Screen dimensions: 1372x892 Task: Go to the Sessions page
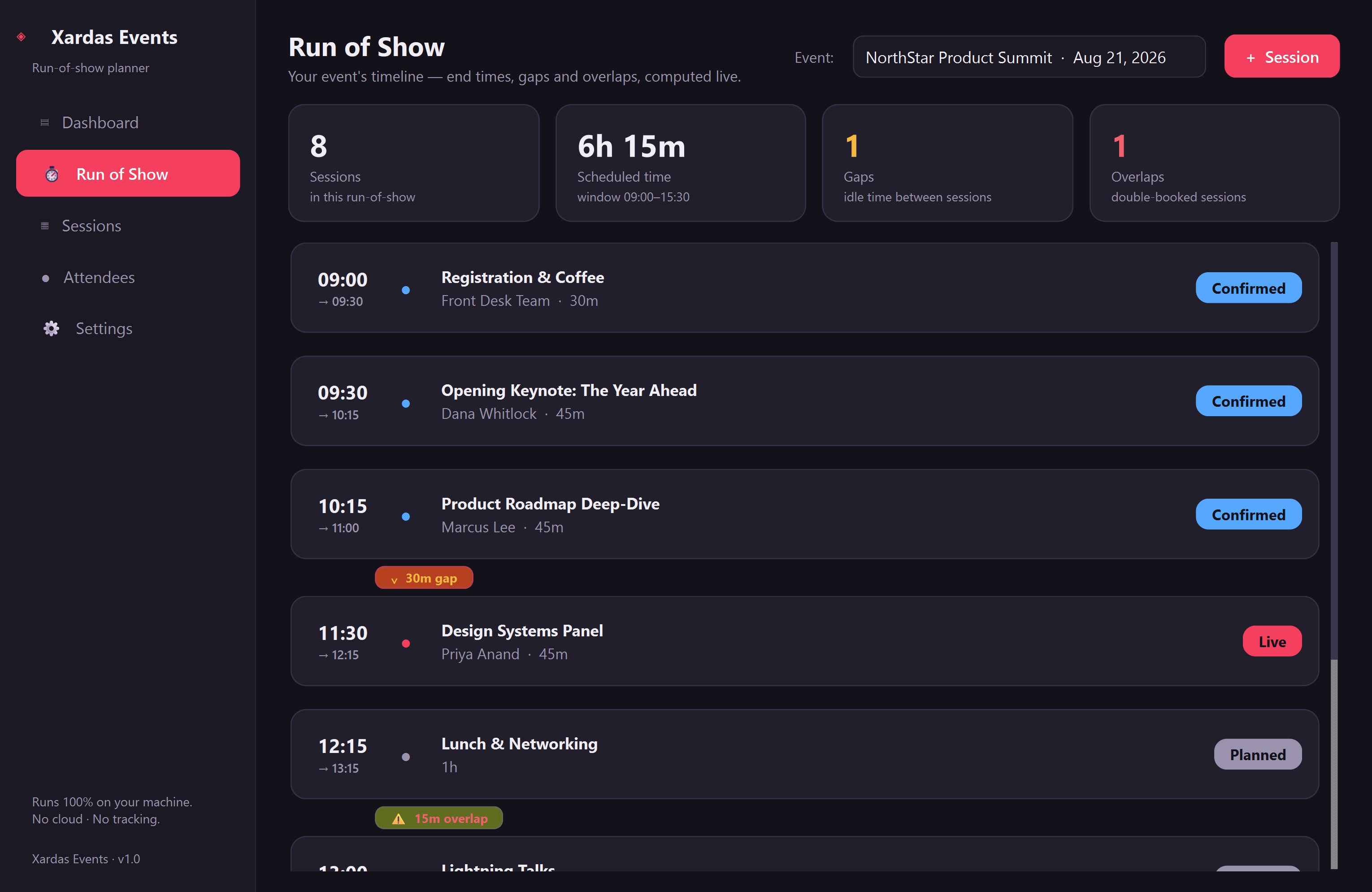[128, 226]
